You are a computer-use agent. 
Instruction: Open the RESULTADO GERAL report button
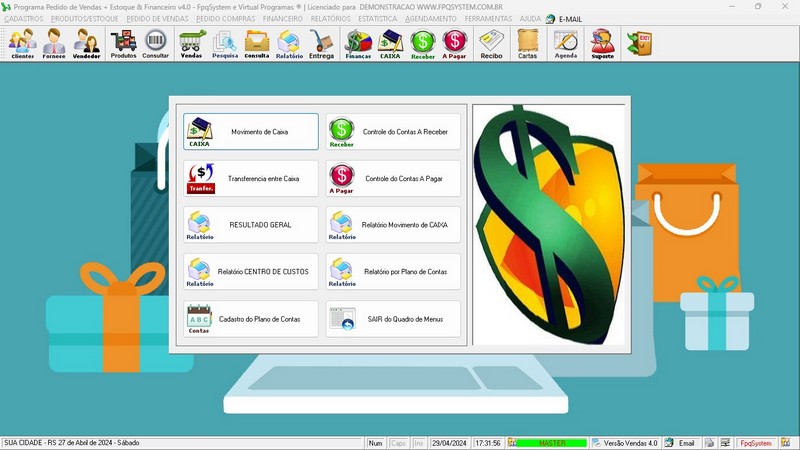click(251, 225)
